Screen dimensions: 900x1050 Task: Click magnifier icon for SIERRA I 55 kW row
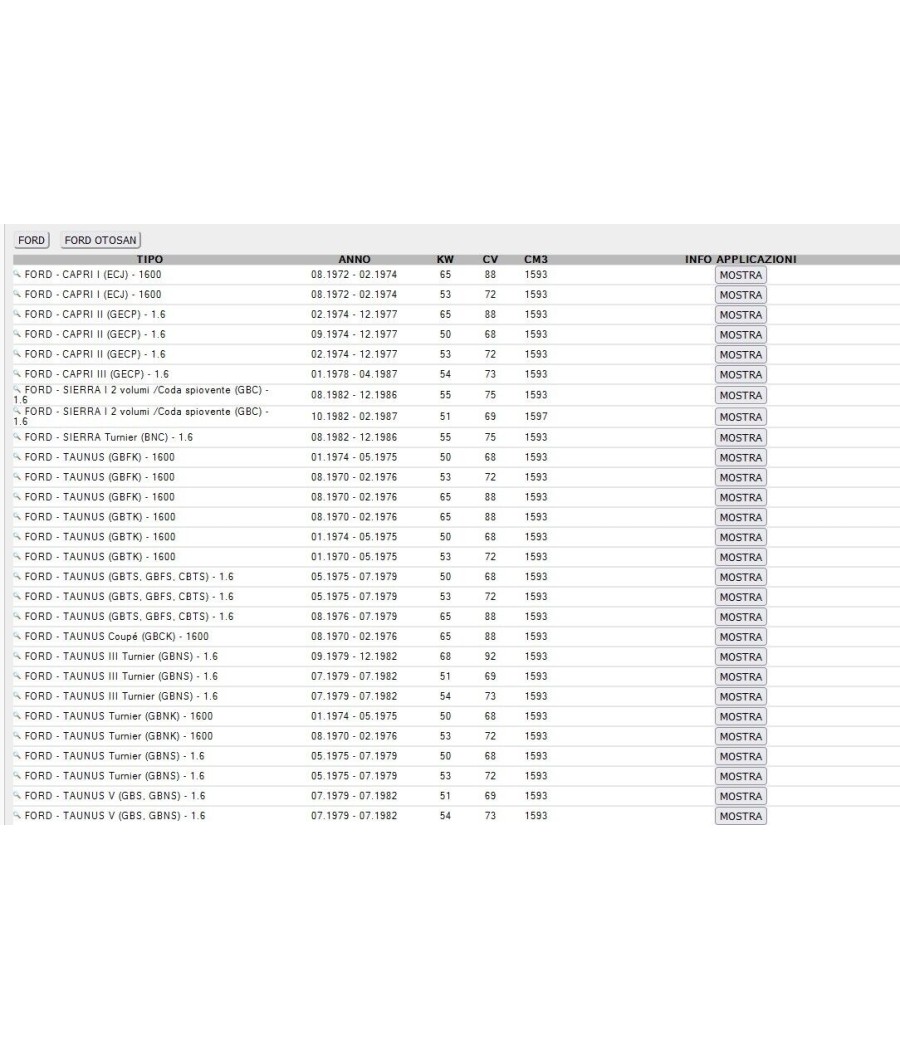(x=17, y=389)
